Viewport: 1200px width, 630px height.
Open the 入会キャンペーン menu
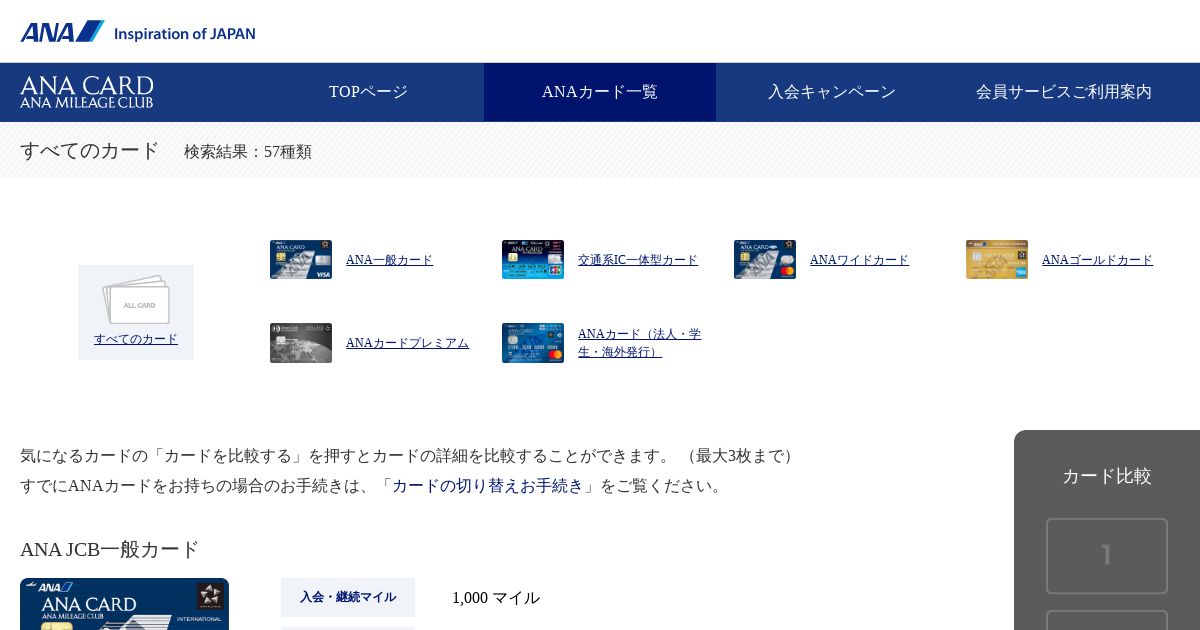[832, 92]
